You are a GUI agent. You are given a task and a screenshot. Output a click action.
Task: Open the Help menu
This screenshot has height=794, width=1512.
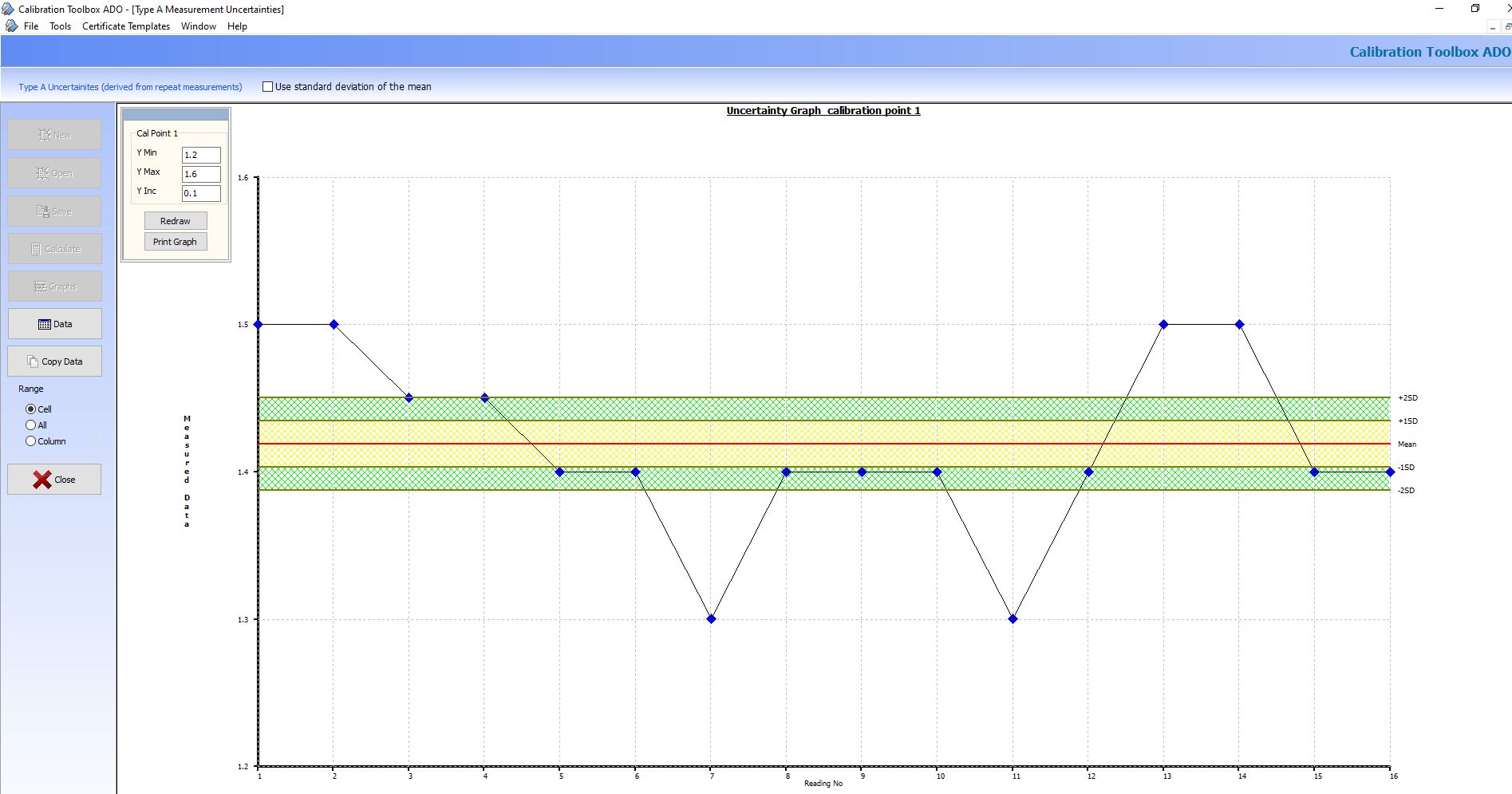pyautogui.click(x=237, y=26)
